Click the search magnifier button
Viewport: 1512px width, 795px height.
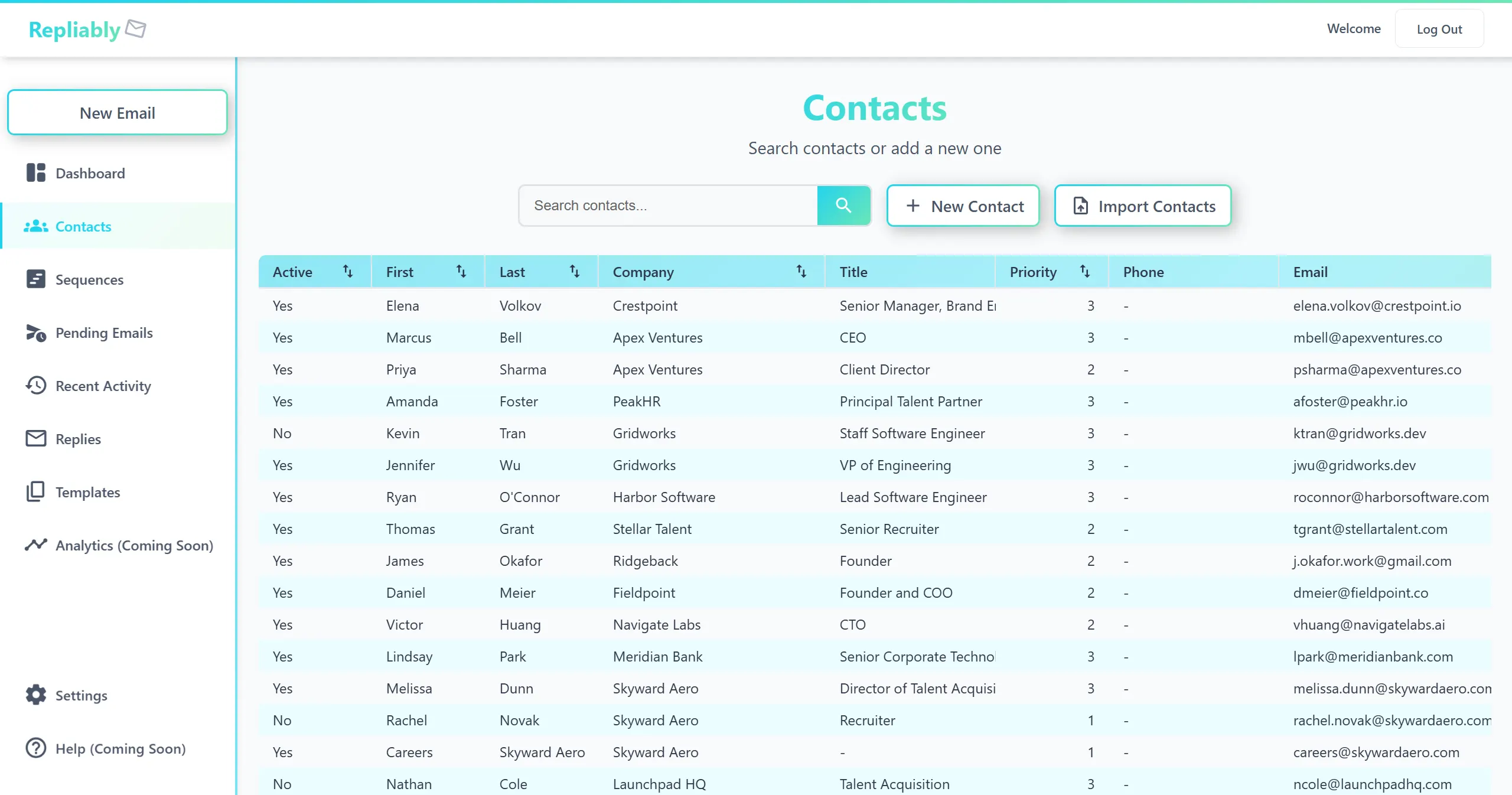pos(843,205)
